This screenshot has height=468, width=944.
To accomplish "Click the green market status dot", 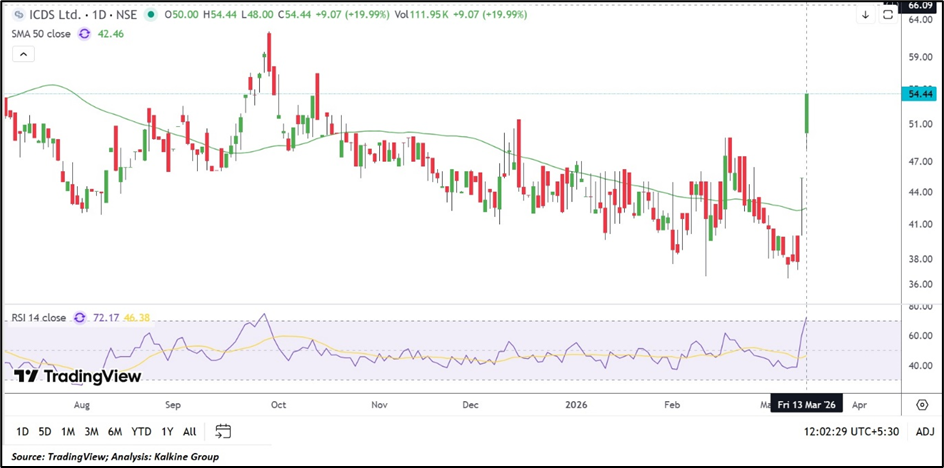I will [150, 15].
